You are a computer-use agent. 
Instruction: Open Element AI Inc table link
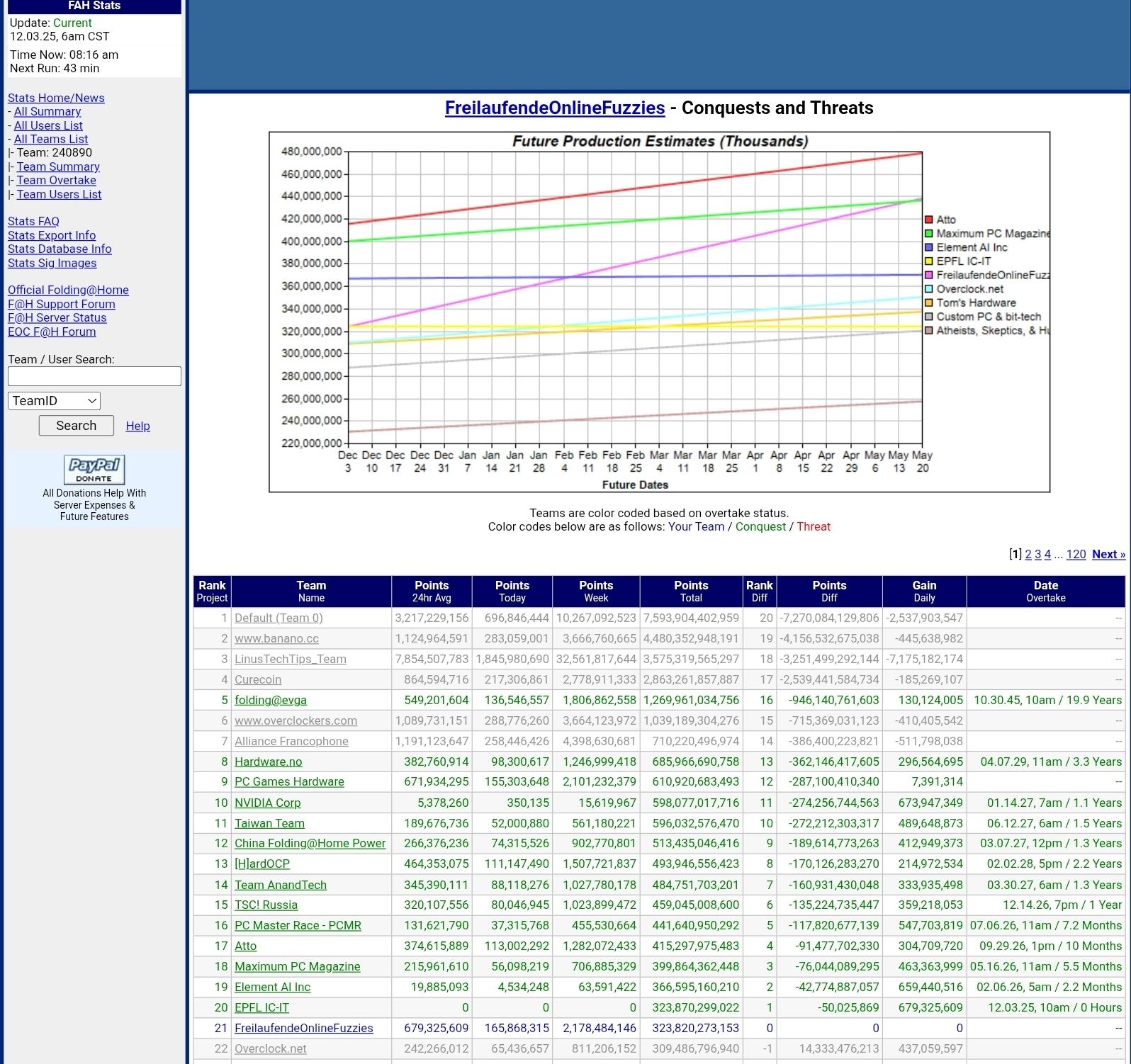[272, 987]
